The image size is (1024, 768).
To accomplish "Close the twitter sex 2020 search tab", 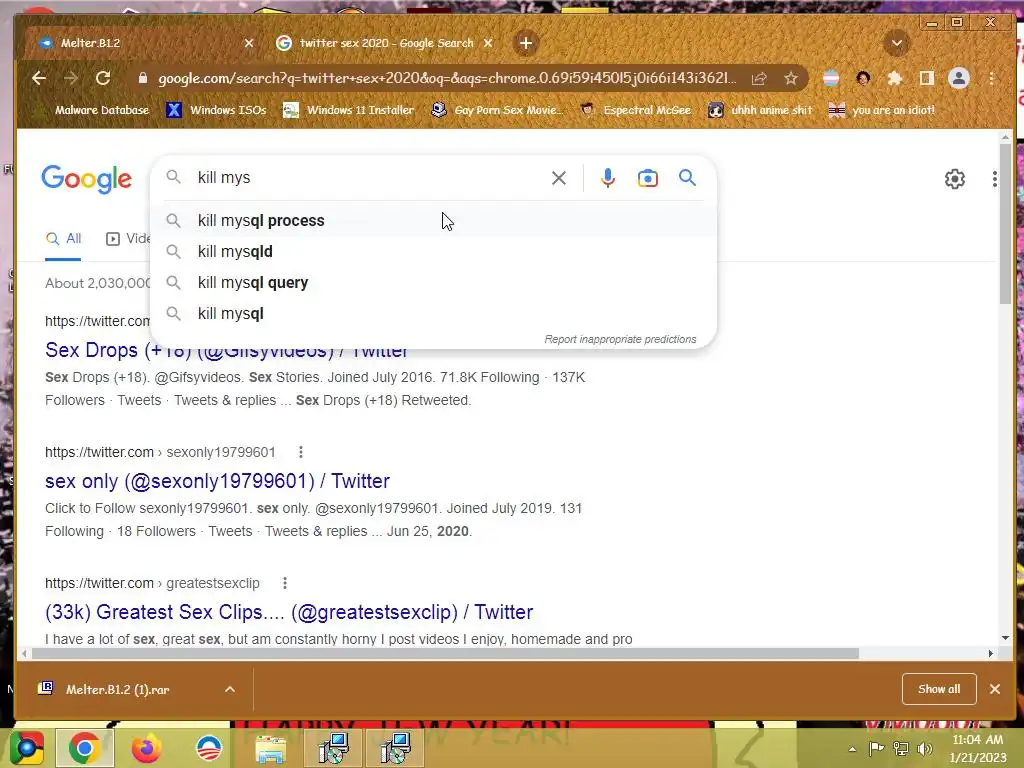I will coord(488,43).
